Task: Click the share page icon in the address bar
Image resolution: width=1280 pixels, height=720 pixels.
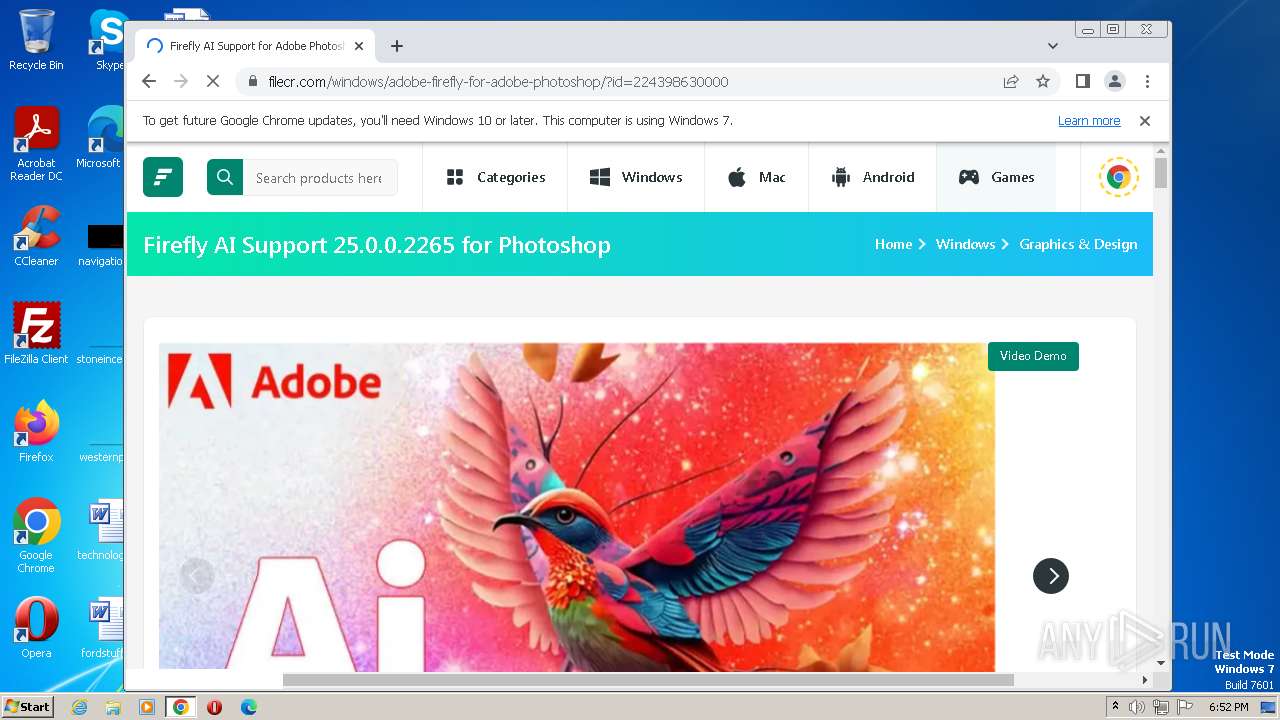Action: coord(1011,82)
